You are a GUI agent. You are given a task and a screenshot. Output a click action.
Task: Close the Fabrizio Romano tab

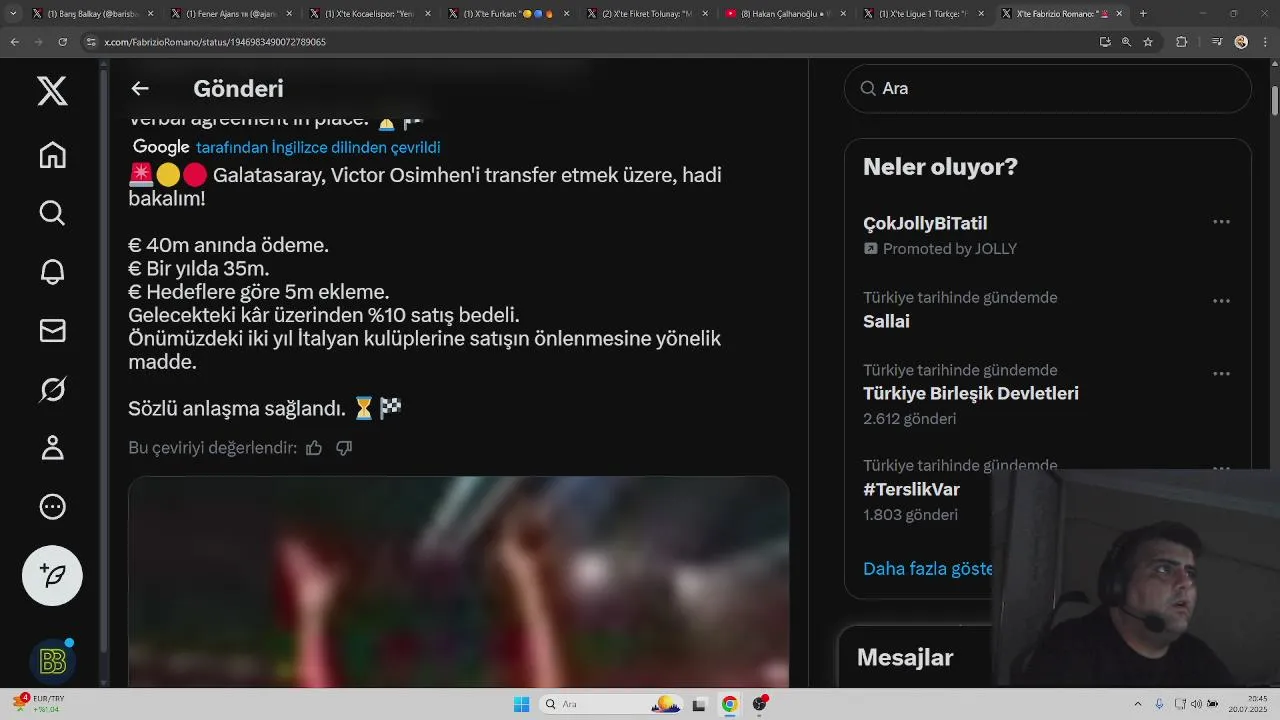click(1119, 14)
